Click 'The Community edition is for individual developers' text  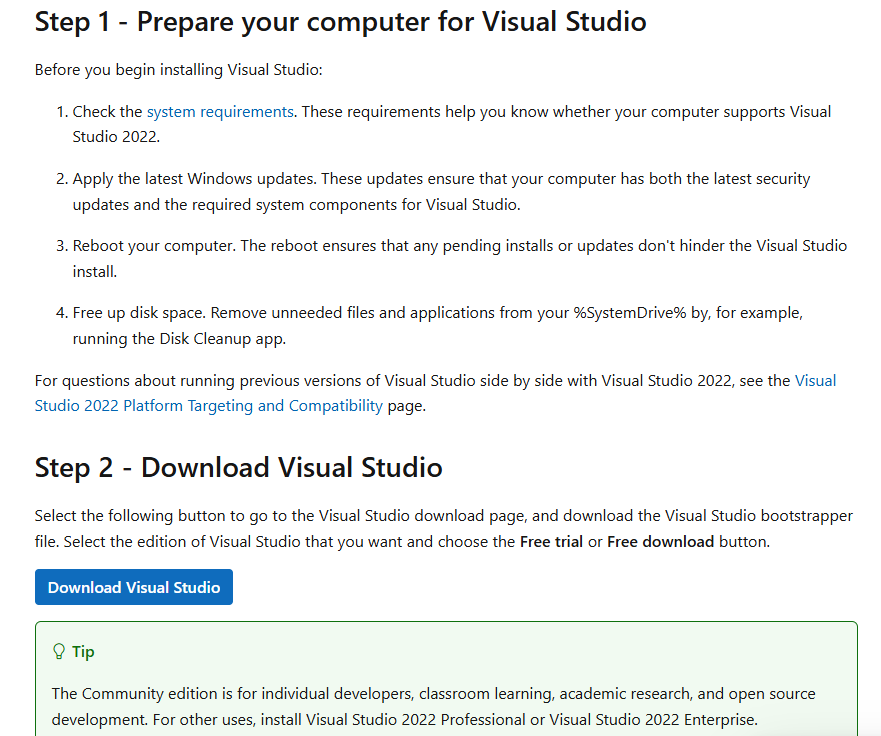coord(231,694)
